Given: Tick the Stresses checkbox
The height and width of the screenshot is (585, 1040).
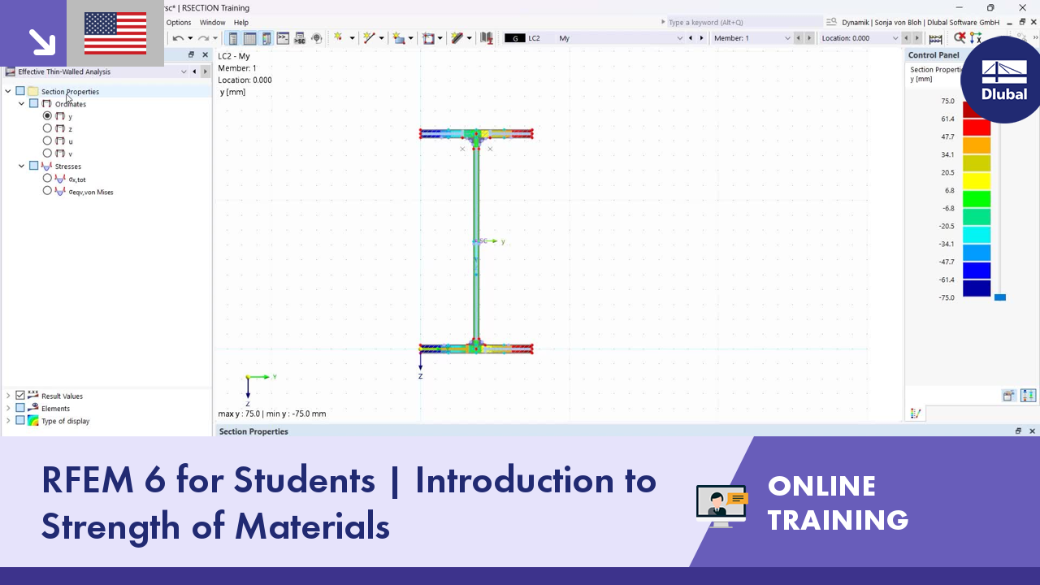Looking at the screenshot, I should point(34,166).
